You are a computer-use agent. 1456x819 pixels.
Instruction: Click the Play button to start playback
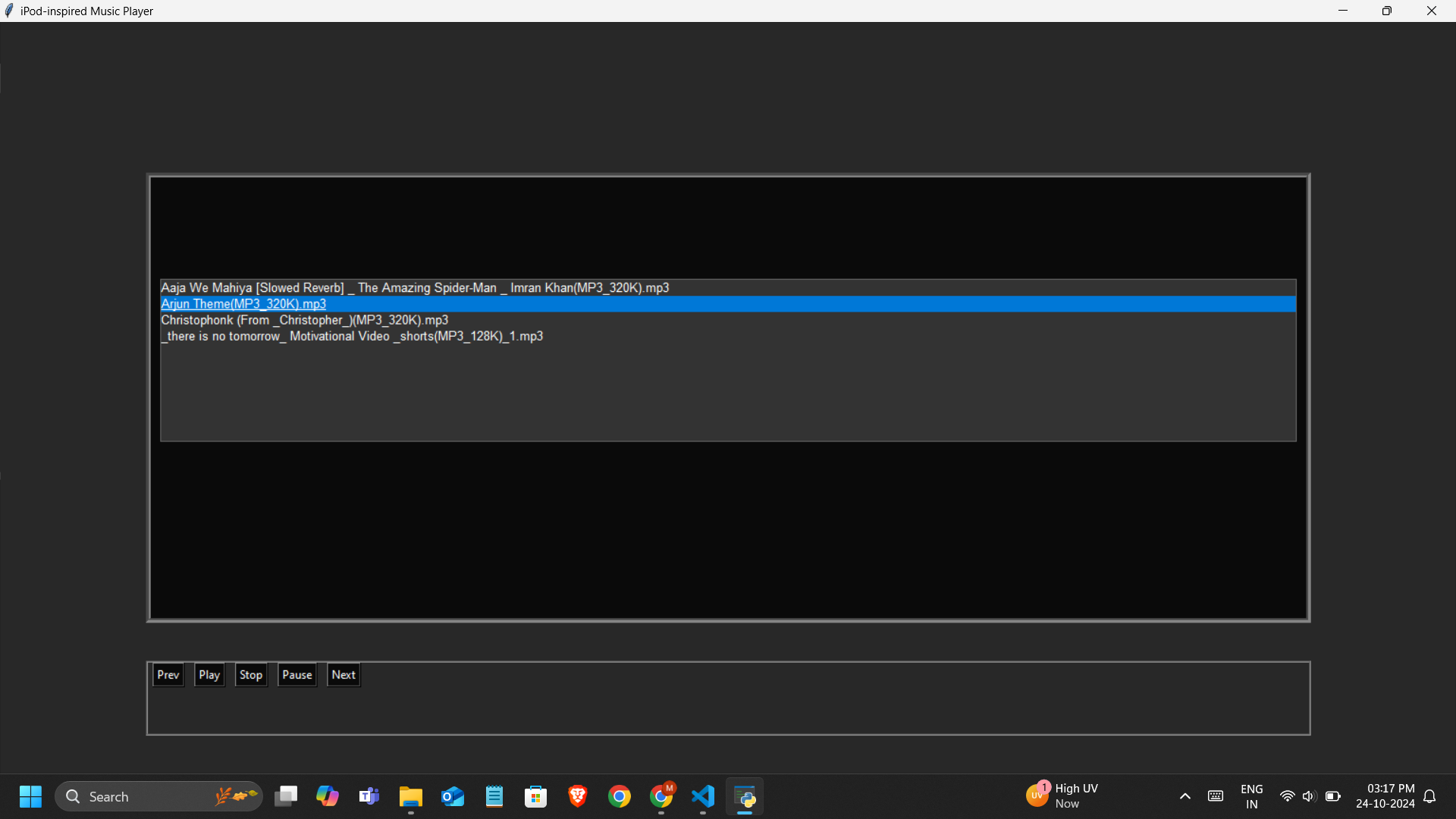click(x=209, y=674)
